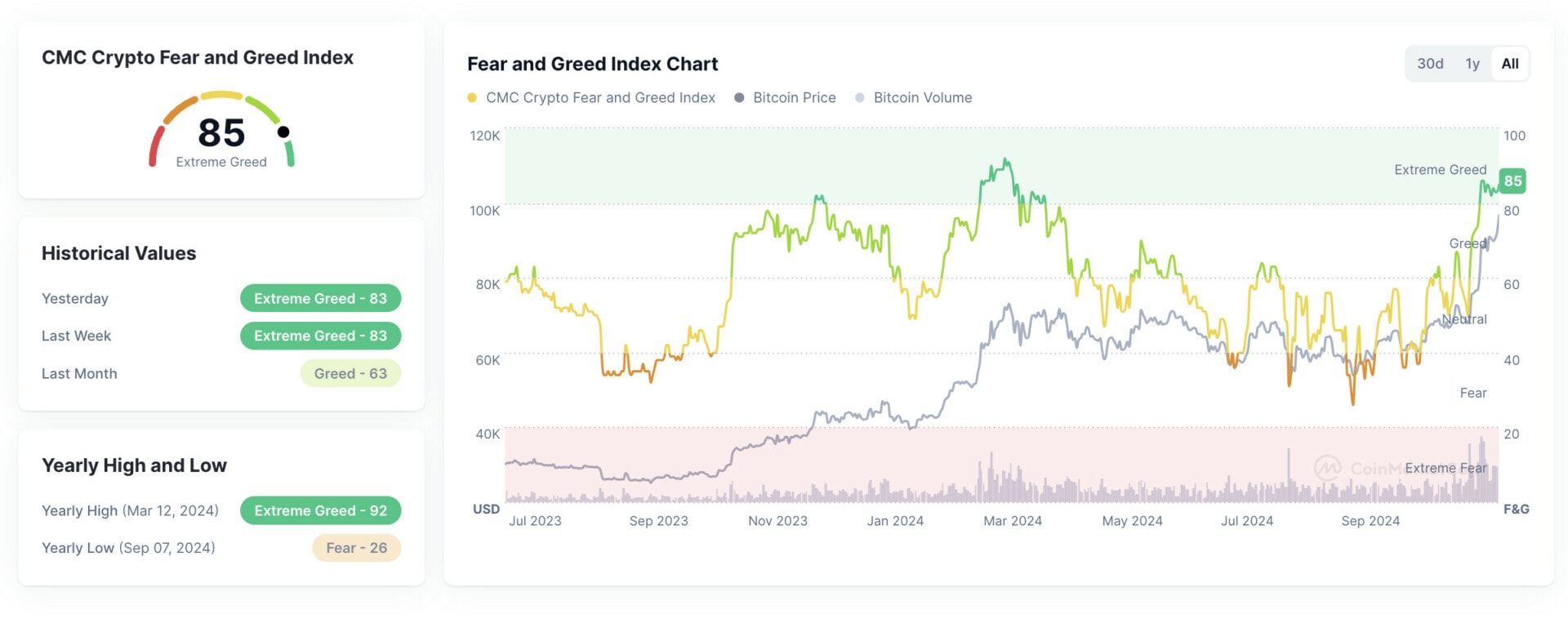This screenshot has height=624, width=1568.
Task: Click the Yearly High Extreme Greed - 92 badge
Action: click(x=320, y=510)
